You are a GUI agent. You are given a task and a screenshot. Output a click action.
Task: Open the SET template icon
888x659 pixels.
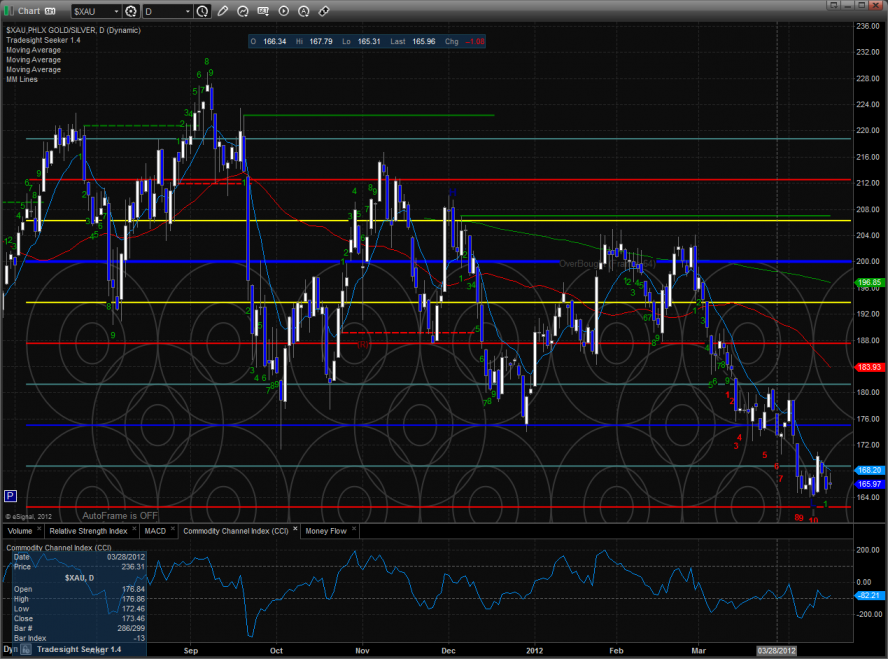(x=265, y=11)
